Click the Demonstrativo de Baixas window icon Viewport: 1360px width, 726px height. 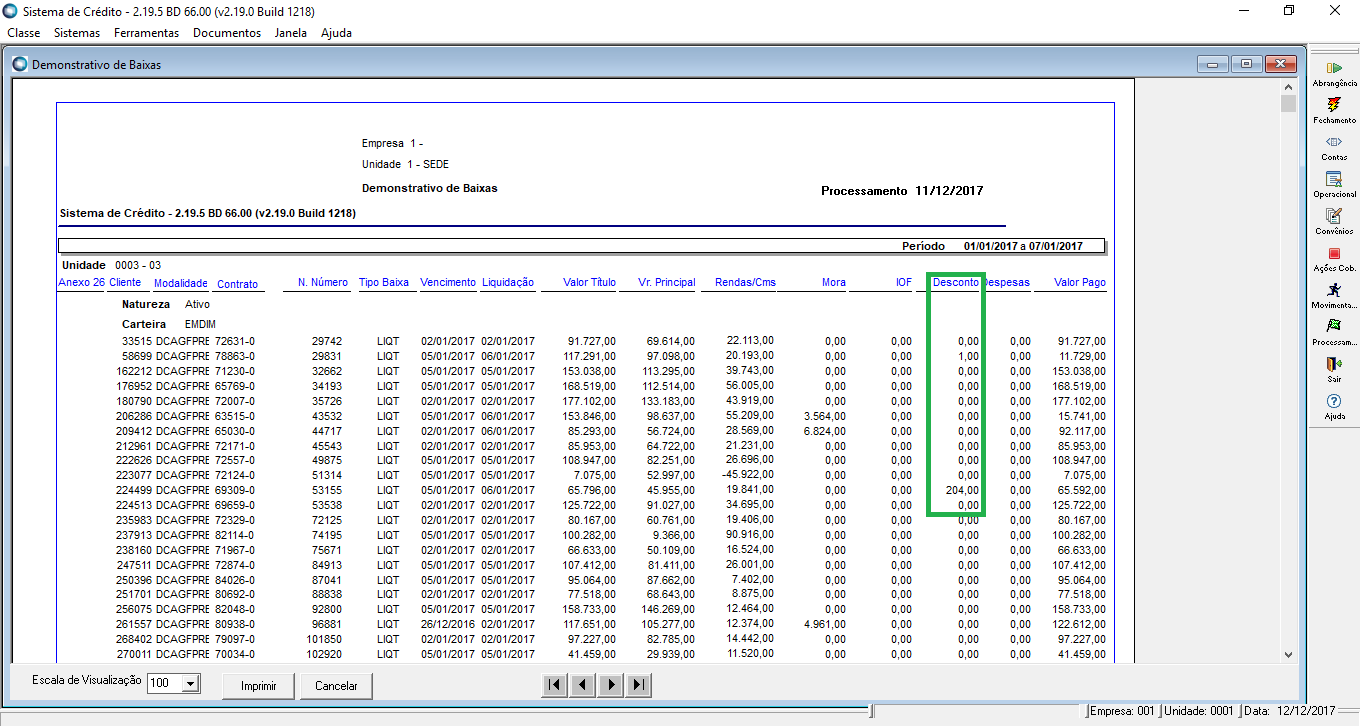20,65
